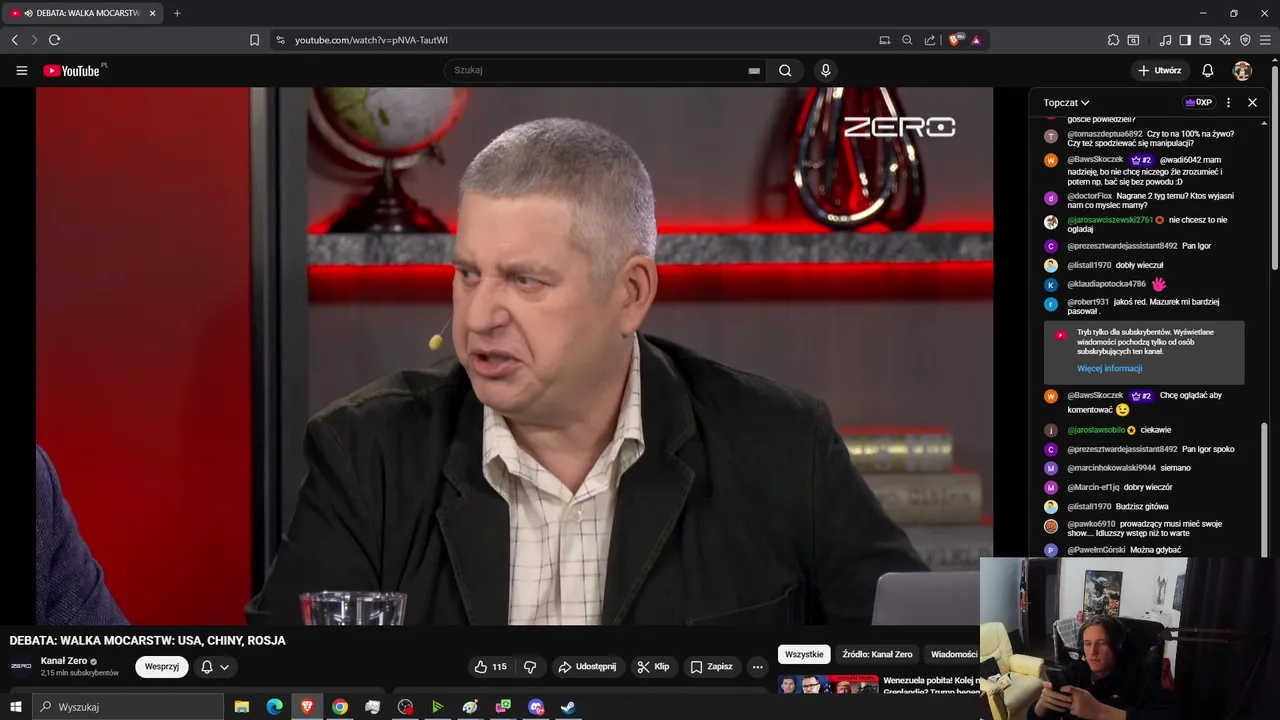Open the Kanał Zero channel avatar
This screenshot has height=720, width=1280.
[21, 666]
